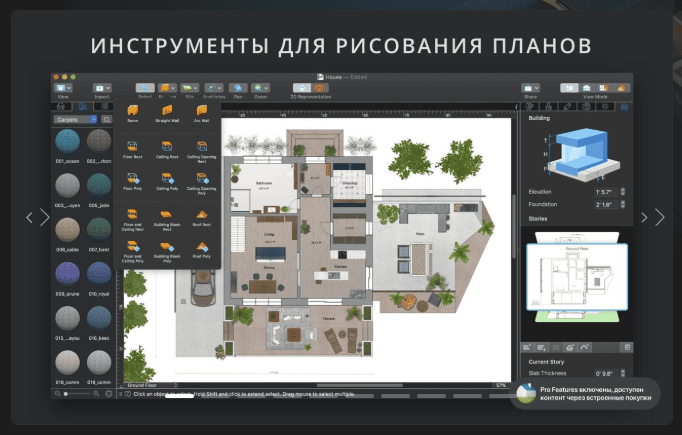Activate the Pan hand tool
This screenshot has height=435, width=682.
tap(237, 88)
